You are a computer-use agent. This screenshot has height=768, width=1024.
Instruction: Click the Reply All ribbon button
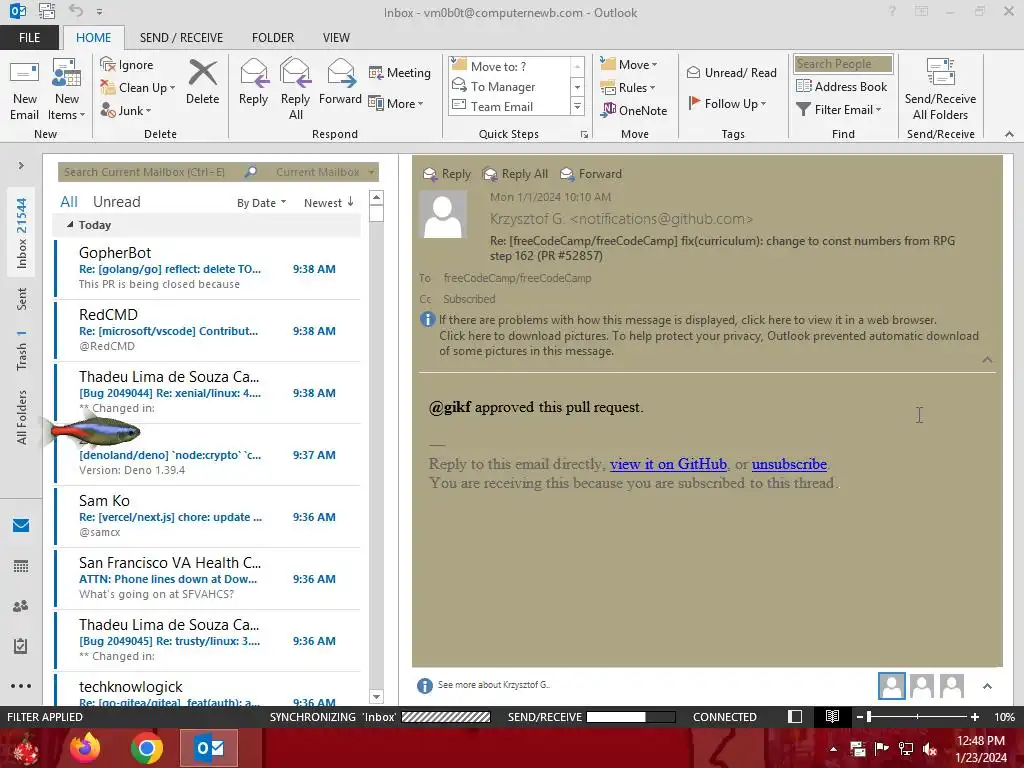click(295, 89)
